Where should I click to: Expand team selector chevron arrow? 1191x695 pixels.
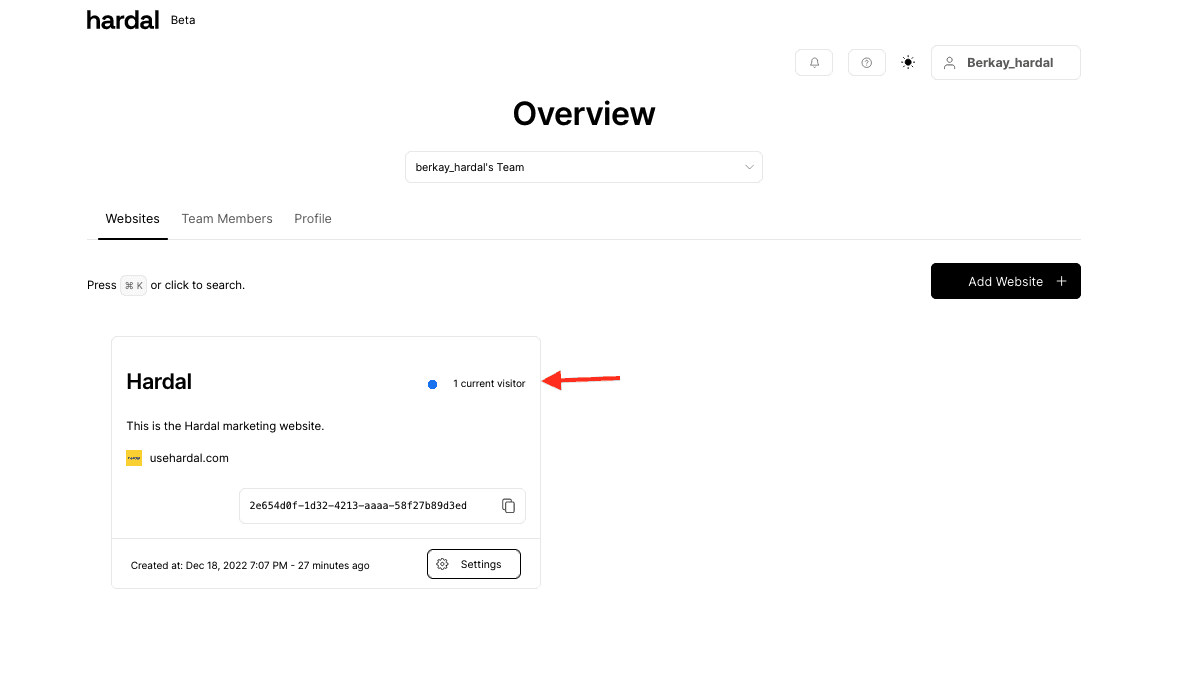tap(749, 167)
